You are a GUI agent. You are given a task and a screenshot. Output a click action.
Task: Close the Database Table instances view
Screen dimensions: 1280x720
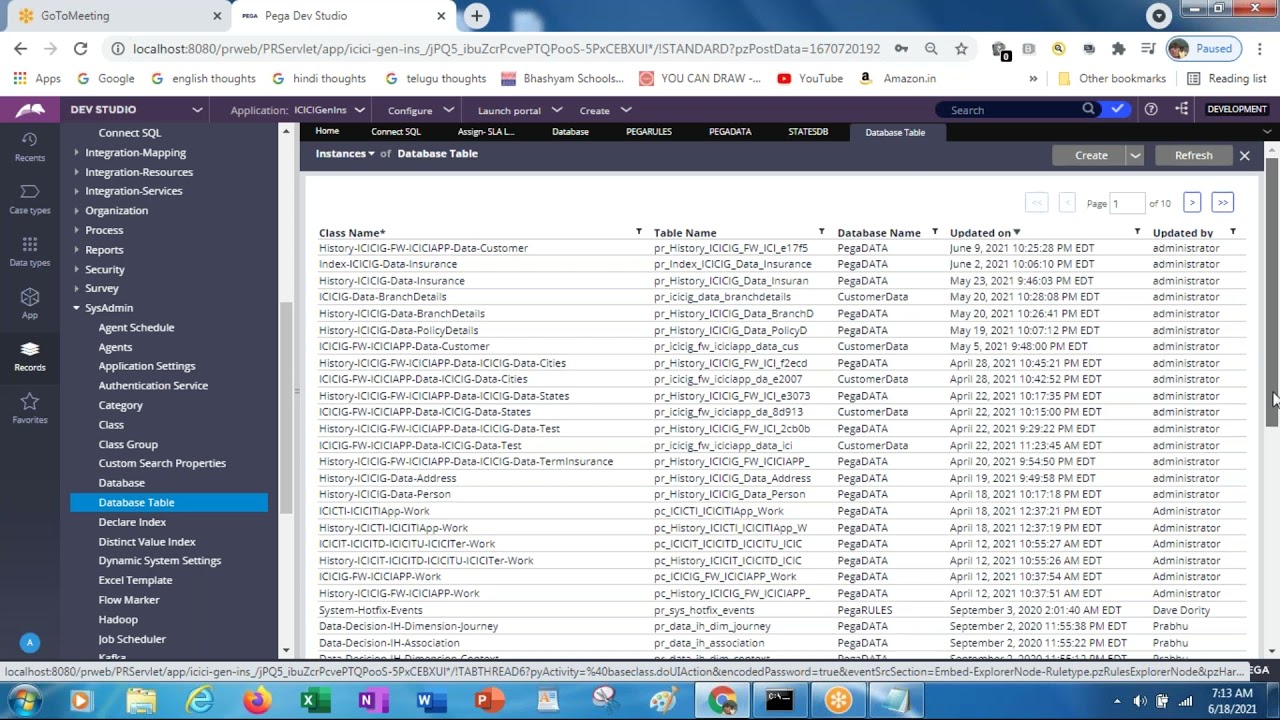tap(1245, 155)
